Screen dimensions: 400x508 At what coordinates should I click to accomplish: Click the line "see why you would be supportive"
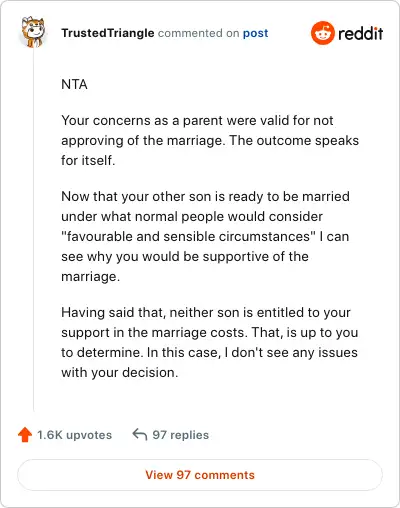(x=185, y=257)
